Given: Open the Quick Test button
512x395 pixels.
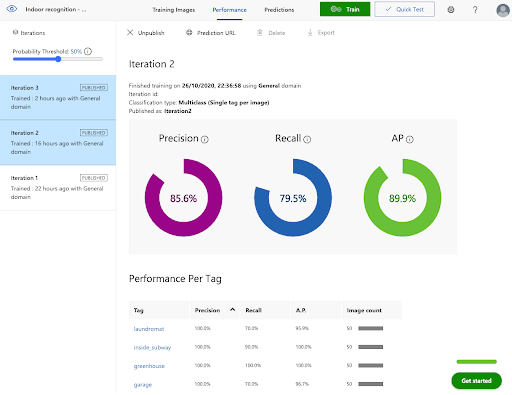Looking at the screenshot, I should 404,9.
